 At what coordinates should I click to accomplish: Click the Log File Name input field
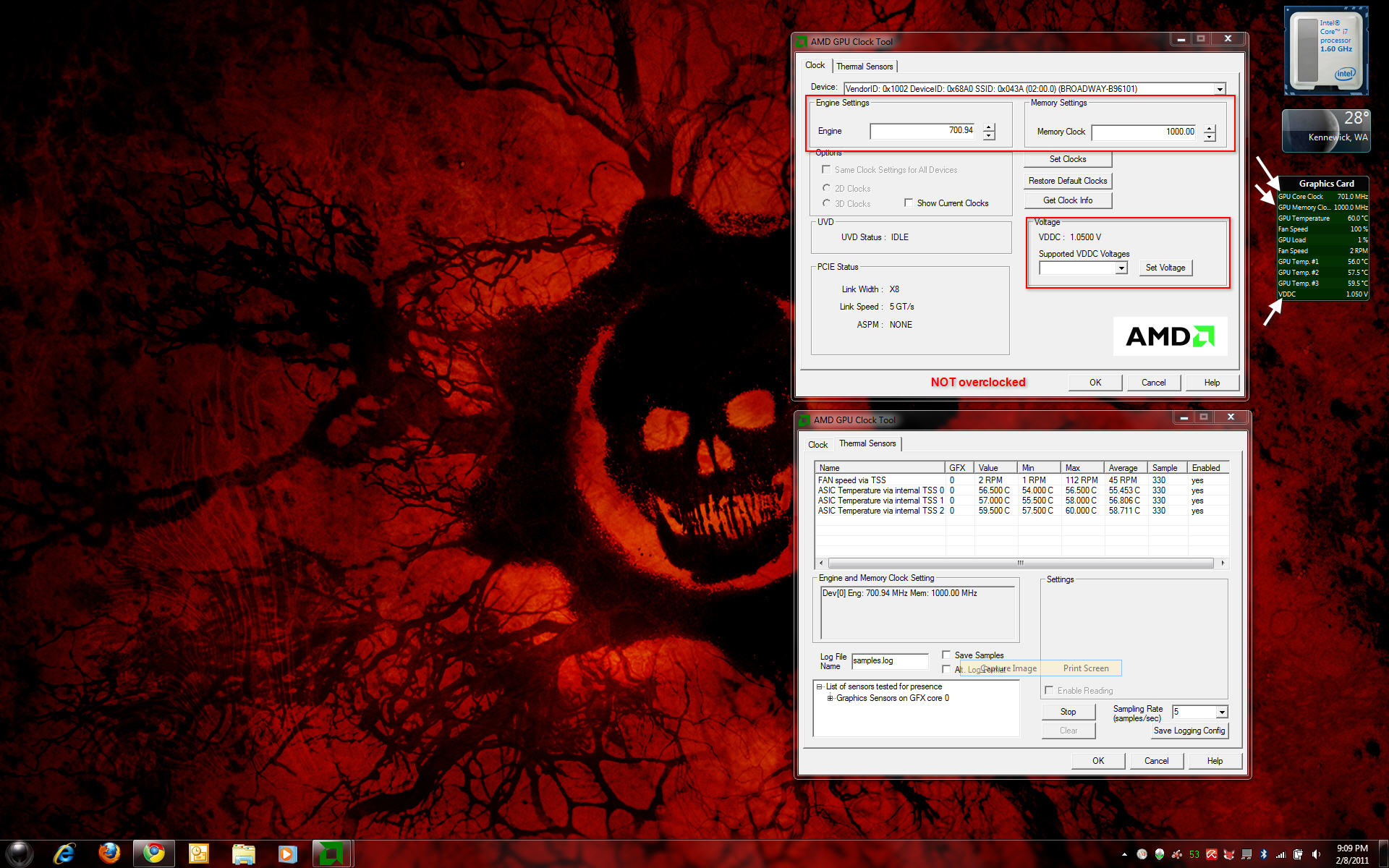point(890,660)
